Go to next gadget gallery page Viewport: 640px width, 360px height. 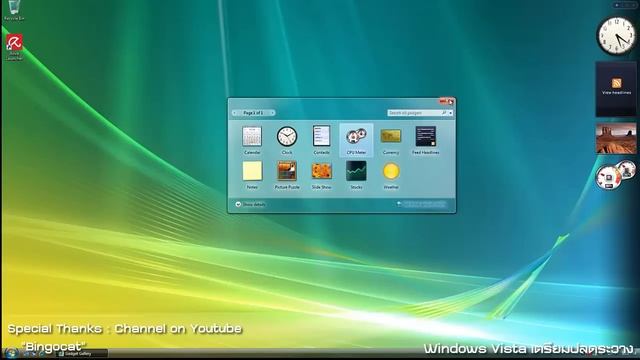click(x=272, y=113)
